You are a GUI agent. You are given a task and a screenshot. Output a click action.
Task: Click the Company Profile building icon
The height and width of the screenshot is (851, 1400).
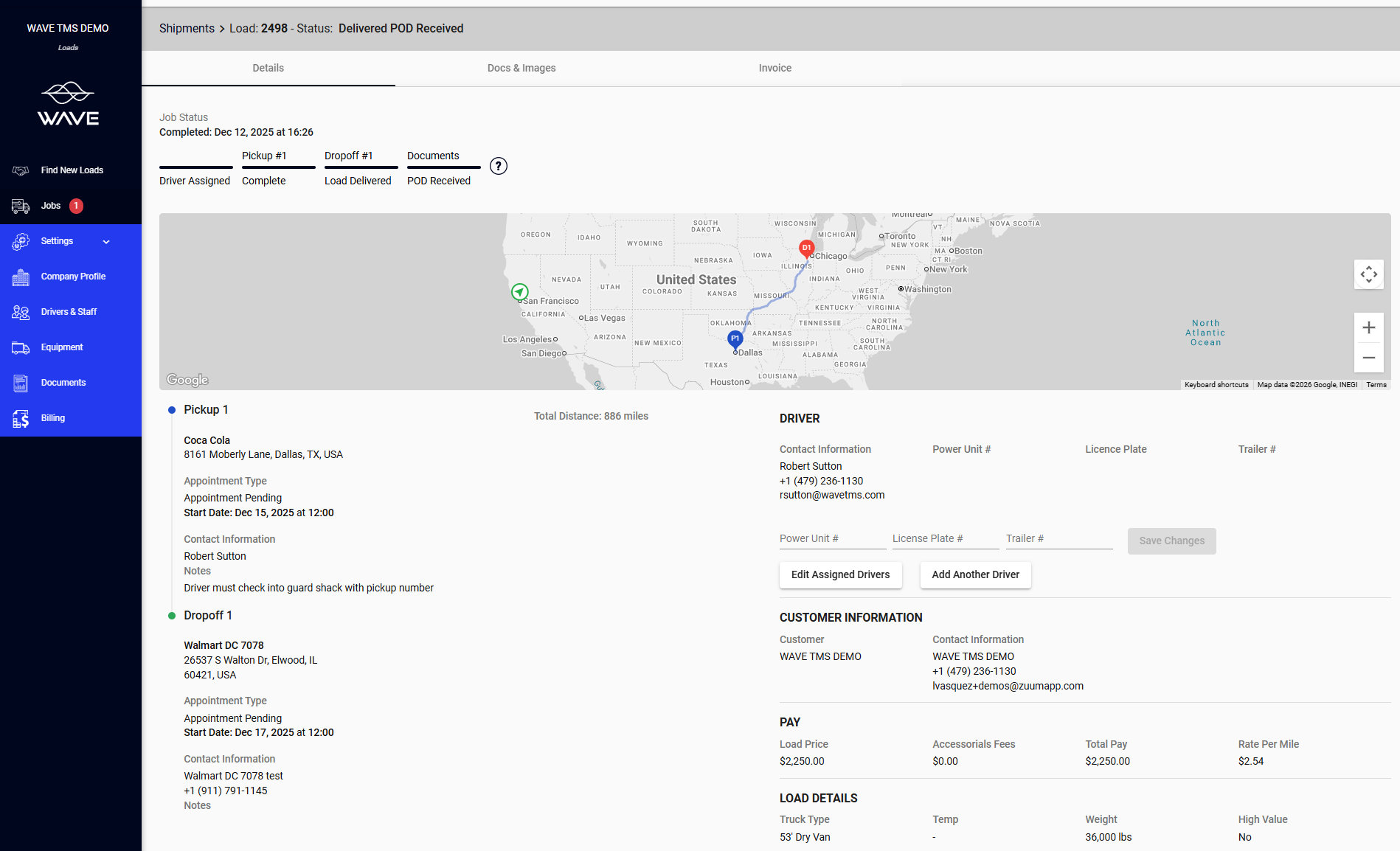pos(21,277)
